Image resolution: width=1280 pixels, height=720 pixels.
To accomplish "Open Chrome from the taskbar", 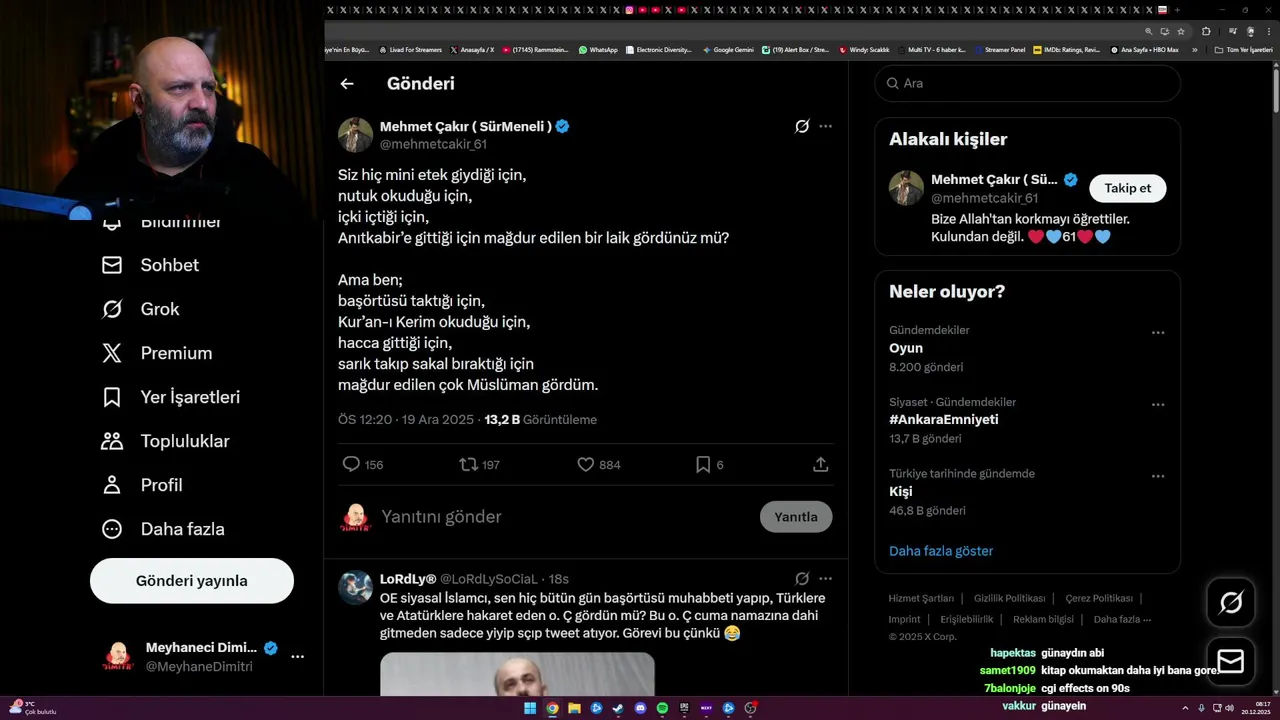I will (x=552, y=708).
